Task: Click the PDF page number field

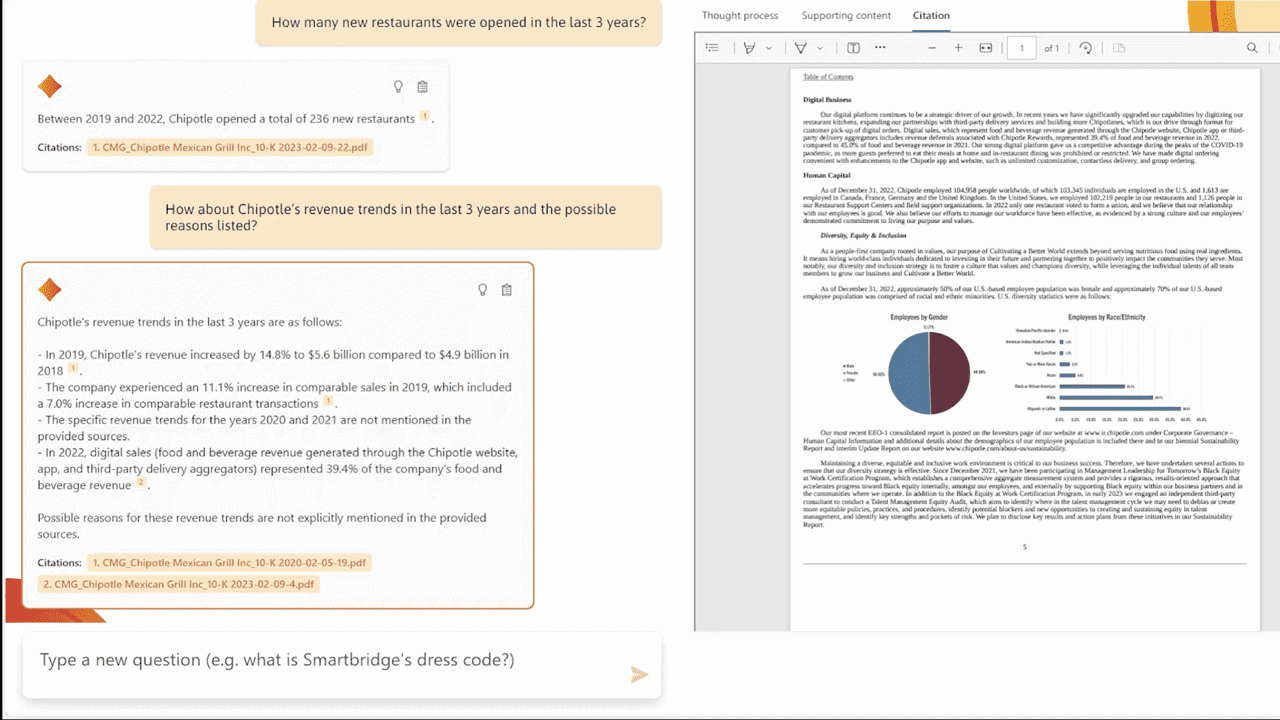Action: pyautogui.click(x=1021, y=48)
